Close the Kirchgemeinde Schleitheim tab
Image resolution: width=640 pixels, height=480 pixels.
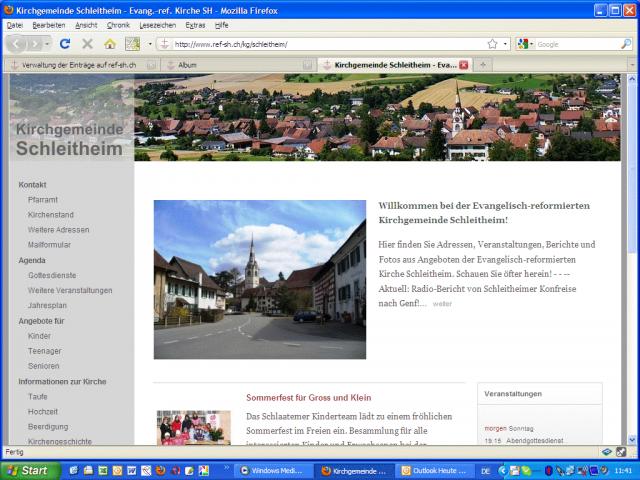click(464, 64)
